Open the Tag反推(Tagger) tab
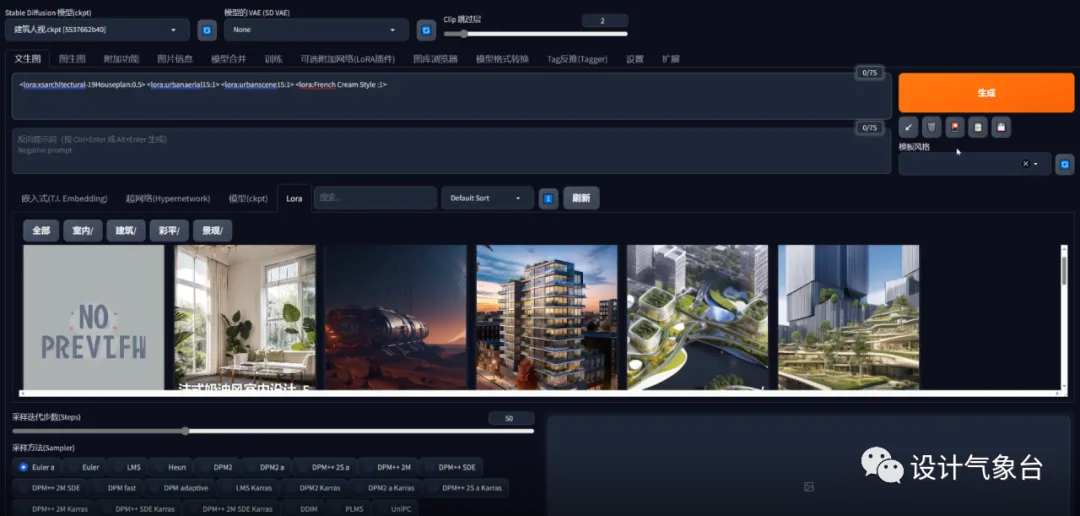Viewport: 1080px width, 516px height. click(x=577, y=59)
